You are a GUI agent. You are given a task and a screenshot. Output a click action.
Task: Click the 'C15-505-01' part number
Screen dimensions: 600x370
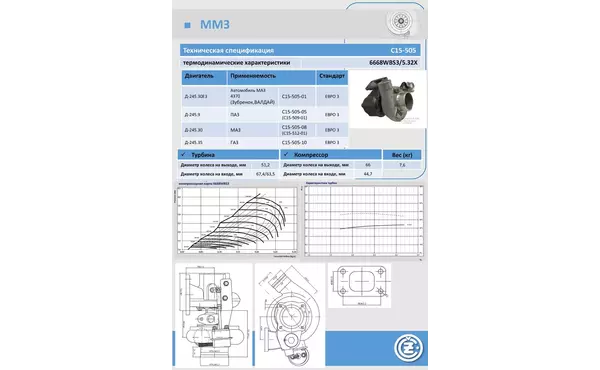tap(294, 96)
